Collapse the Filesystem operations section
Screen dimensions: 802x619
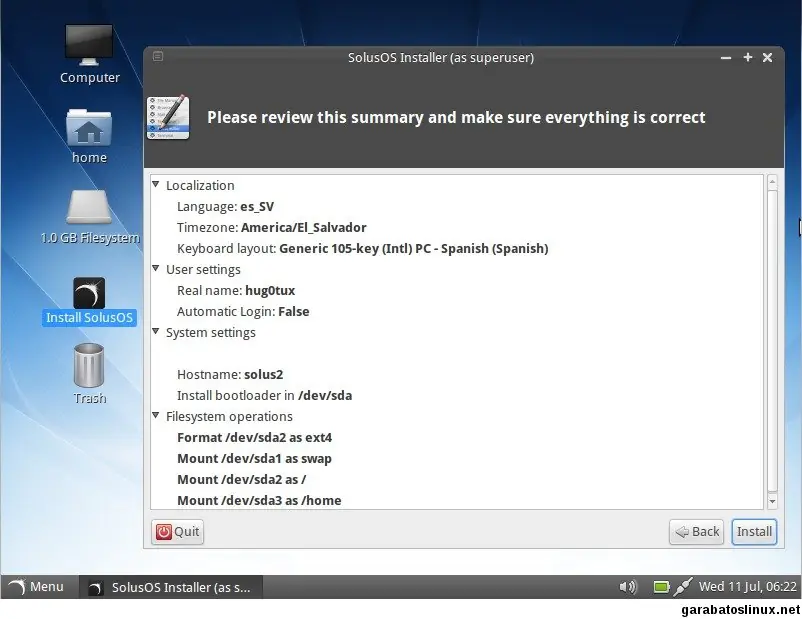156,415
